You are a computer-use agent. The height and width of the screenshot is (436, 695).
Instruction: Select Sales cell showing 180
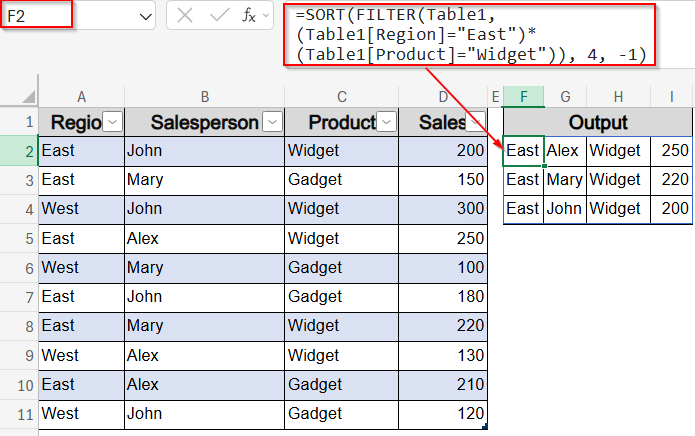point(443,297)
